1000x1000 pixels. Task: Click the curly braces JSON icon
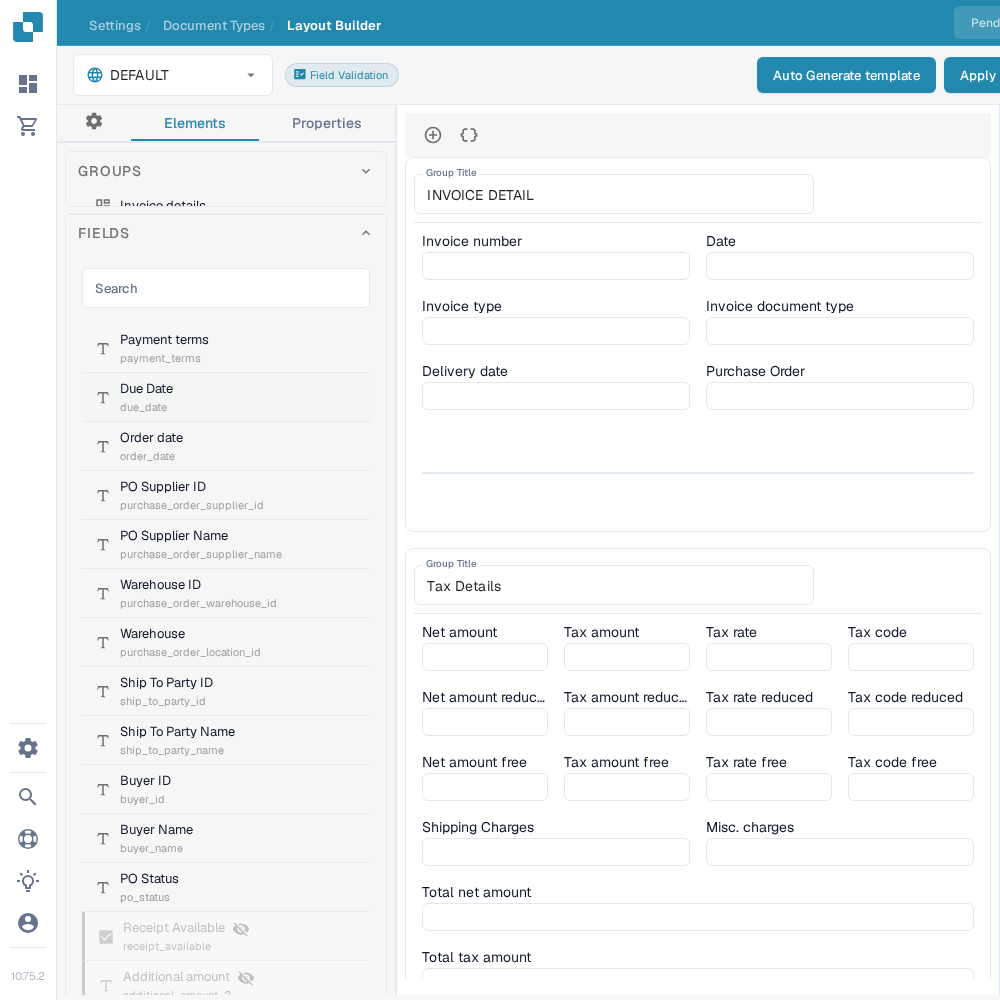[x=469, y=135]
